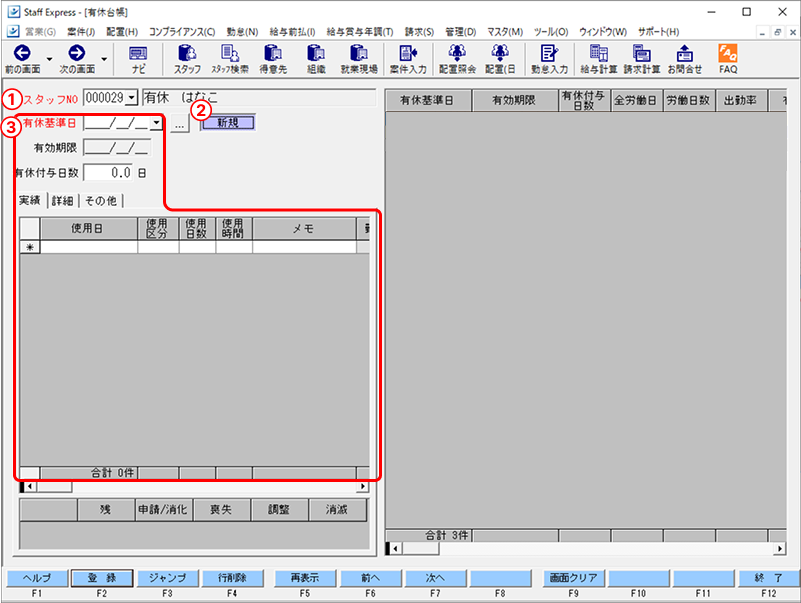Open スタッフ検索 search icon

[x=230, y=59]
